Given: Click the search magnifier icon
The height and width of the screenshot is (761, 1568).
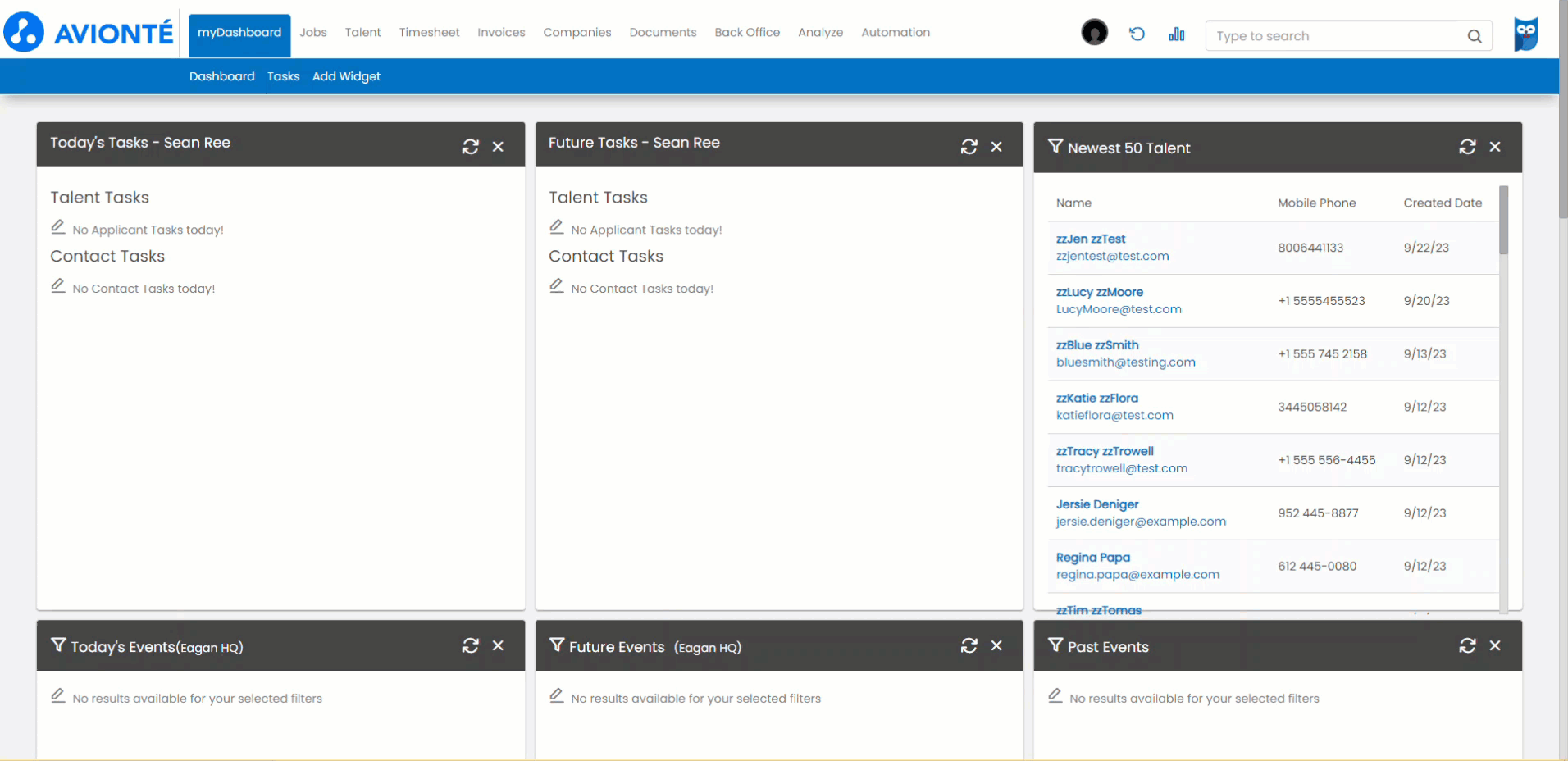Looking at the screenshot, I should point(1475,36).
